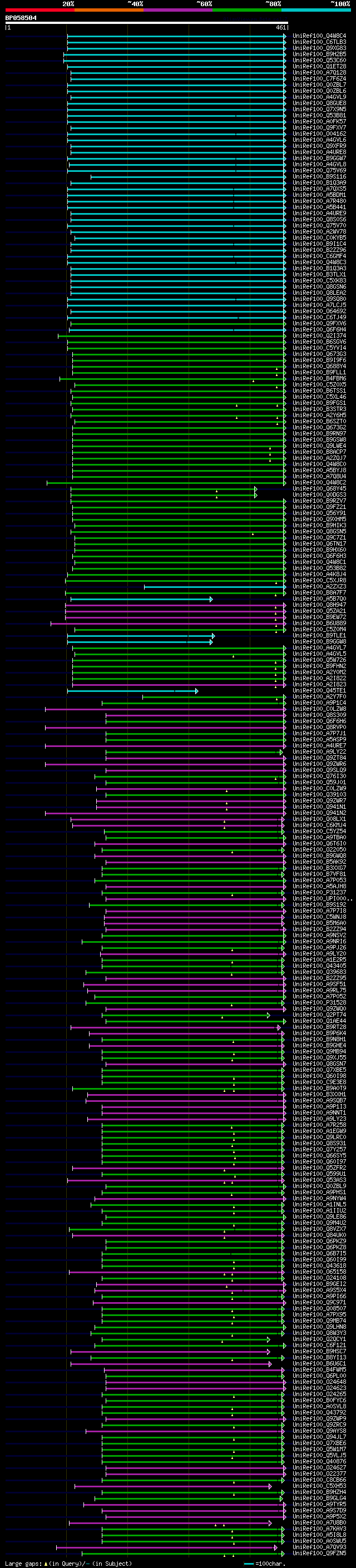Click the UniRef100_Q76I30 label
This screenshot has height=1568, width=356.
tap(319, 776)
